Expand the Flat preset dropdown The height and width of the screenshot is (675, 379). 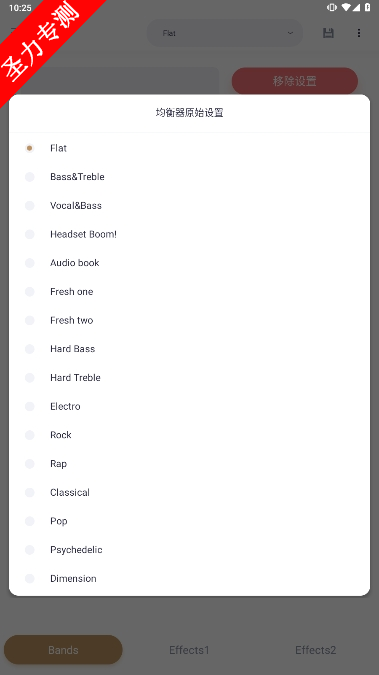[225, 33]
